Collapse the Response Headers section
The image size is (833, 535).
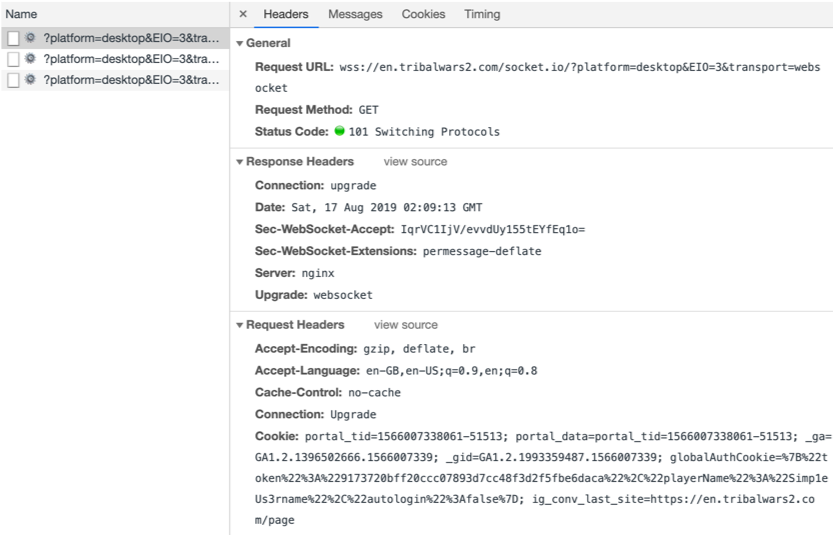click(240, 162)
